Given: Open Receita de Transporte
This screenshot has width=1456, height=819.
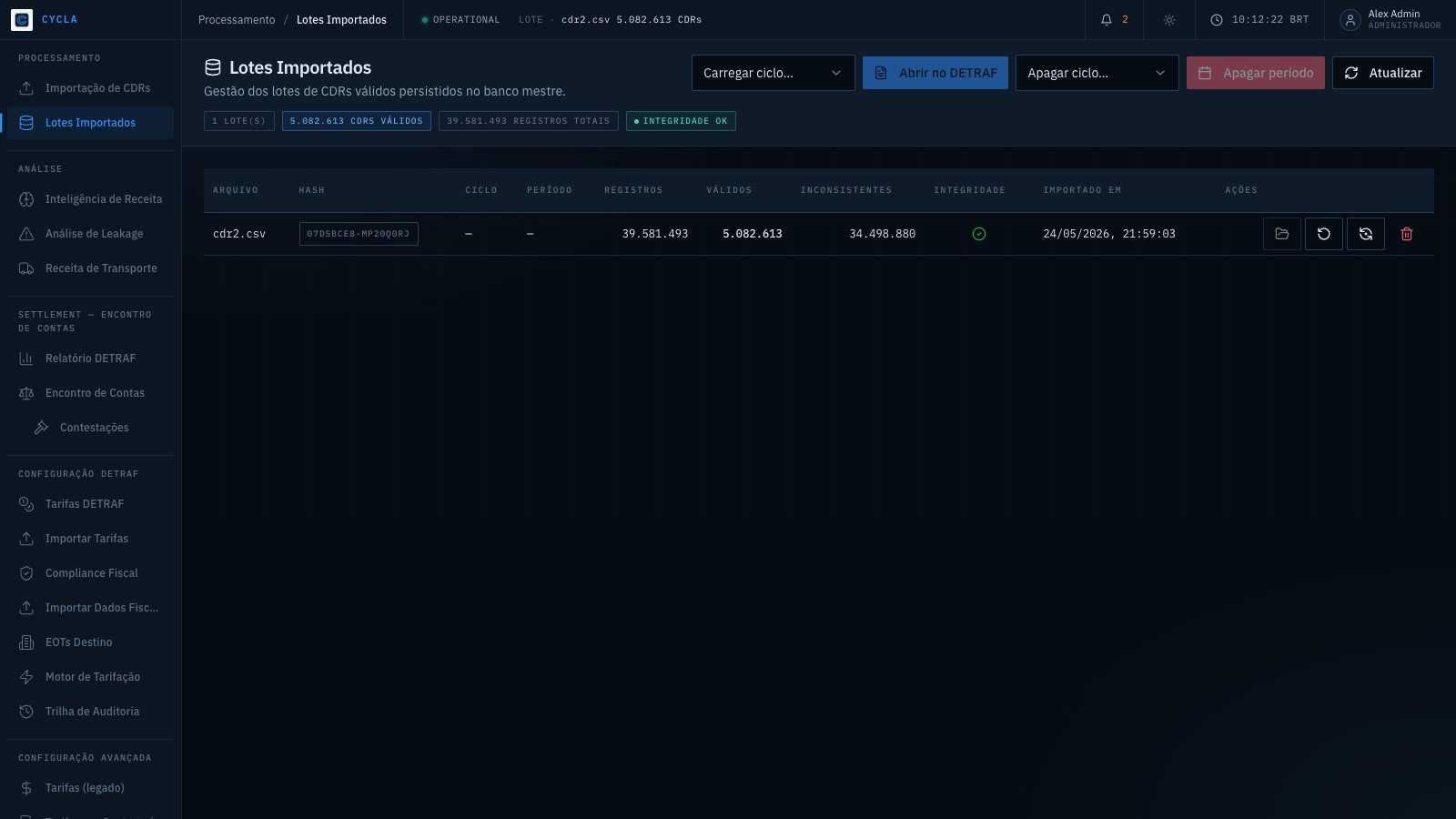Looking at the screenshot, I should tap(90, 268).
